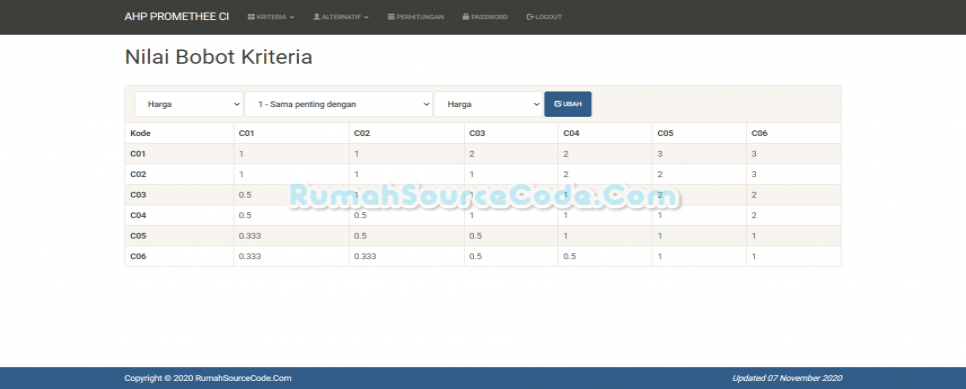This screenshot has height=389, width=966.
Task: Open the first Harga criteria dropdown
Action: click(x=189, y=104)
